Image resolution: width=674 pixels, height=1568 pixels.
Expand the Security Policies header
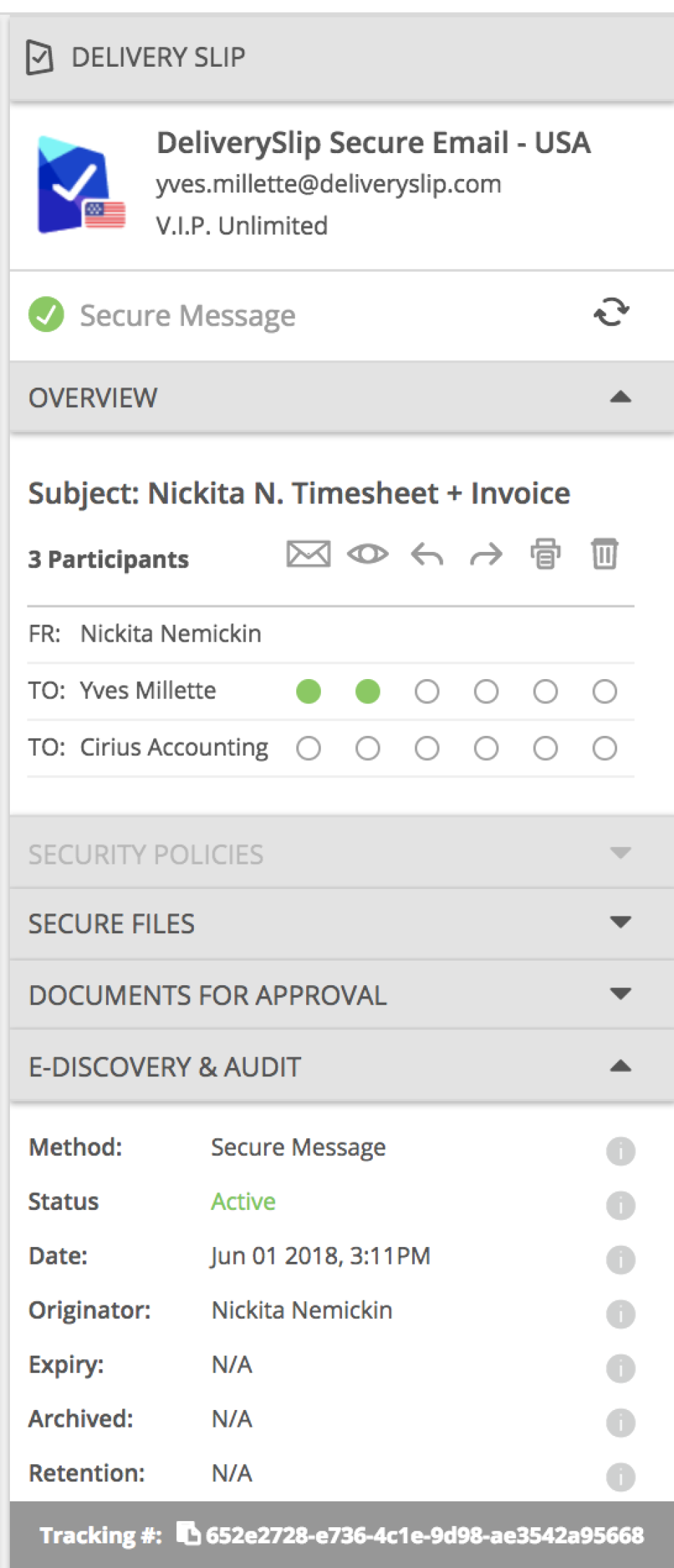coord(620,854)
